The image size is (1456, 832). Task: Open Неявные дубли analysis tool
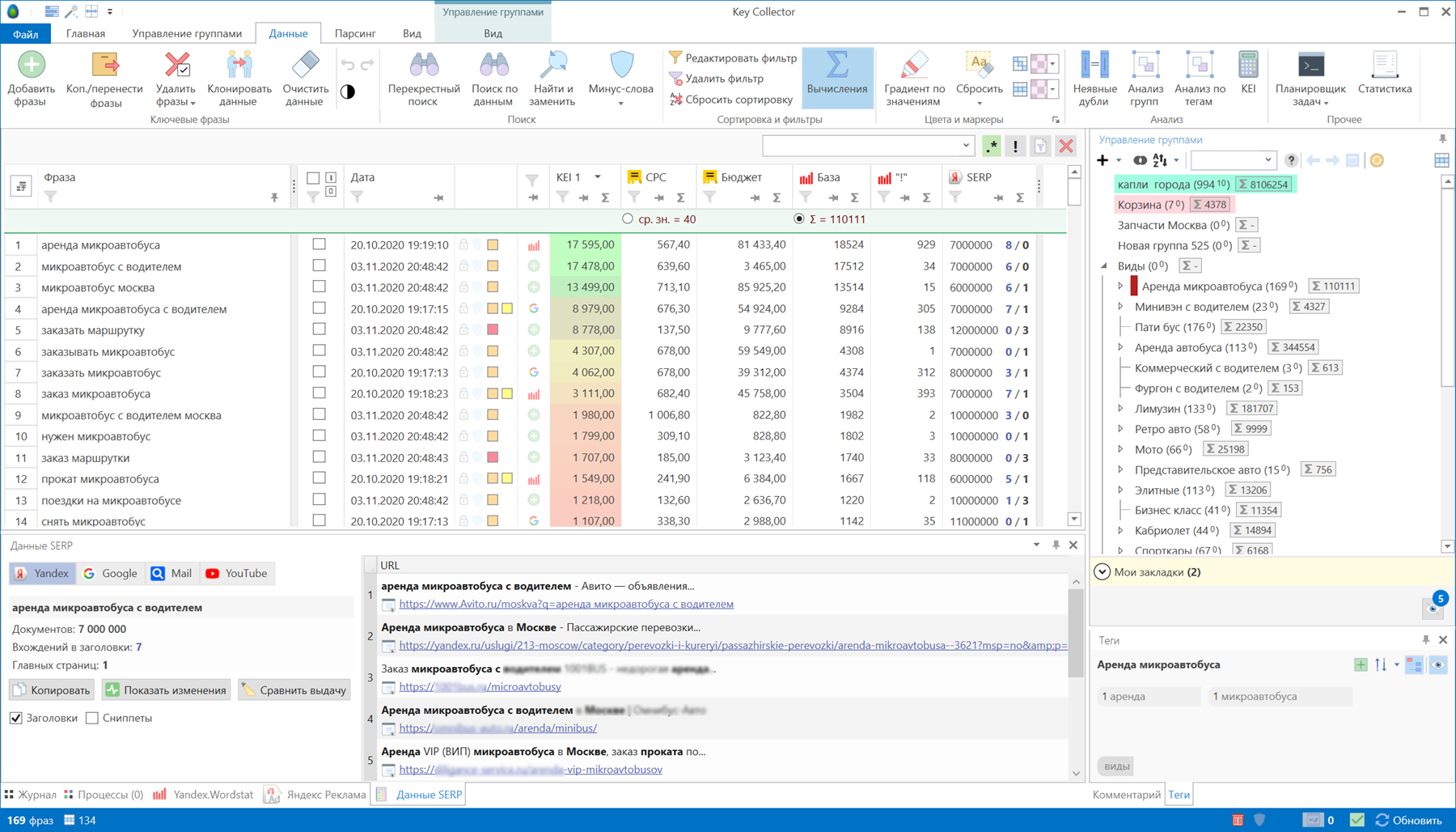click(x=1094, y=66)
